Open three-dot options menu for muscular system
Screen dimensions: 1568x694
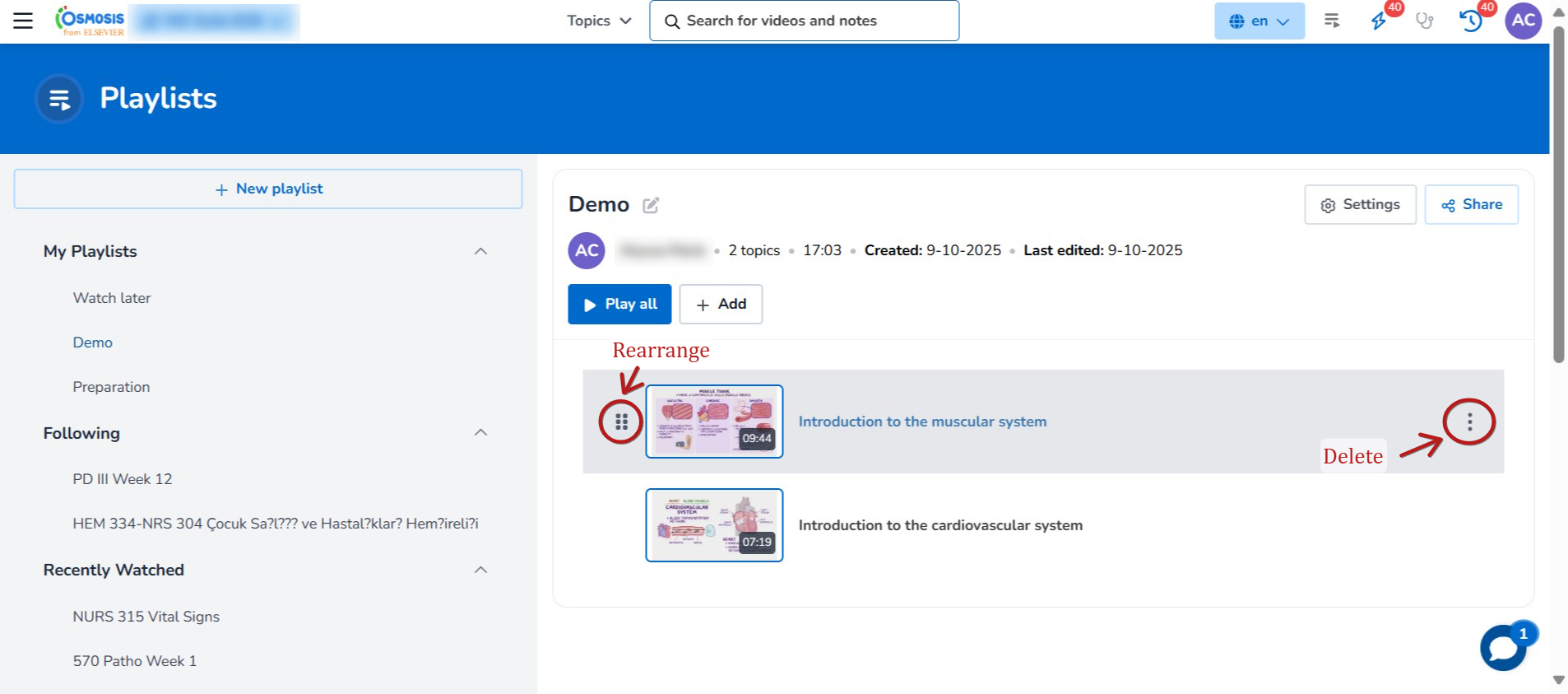point(1469,422)
